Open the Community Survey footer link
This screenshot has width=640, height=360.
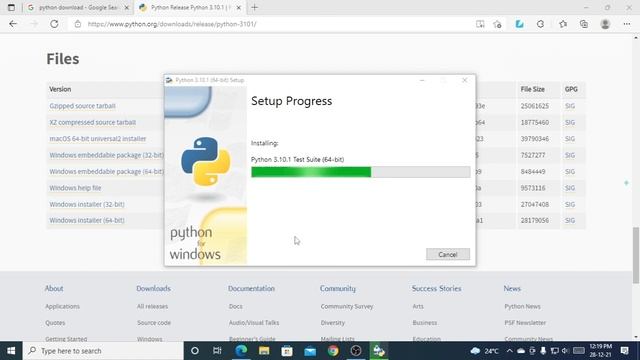[347, 306]
